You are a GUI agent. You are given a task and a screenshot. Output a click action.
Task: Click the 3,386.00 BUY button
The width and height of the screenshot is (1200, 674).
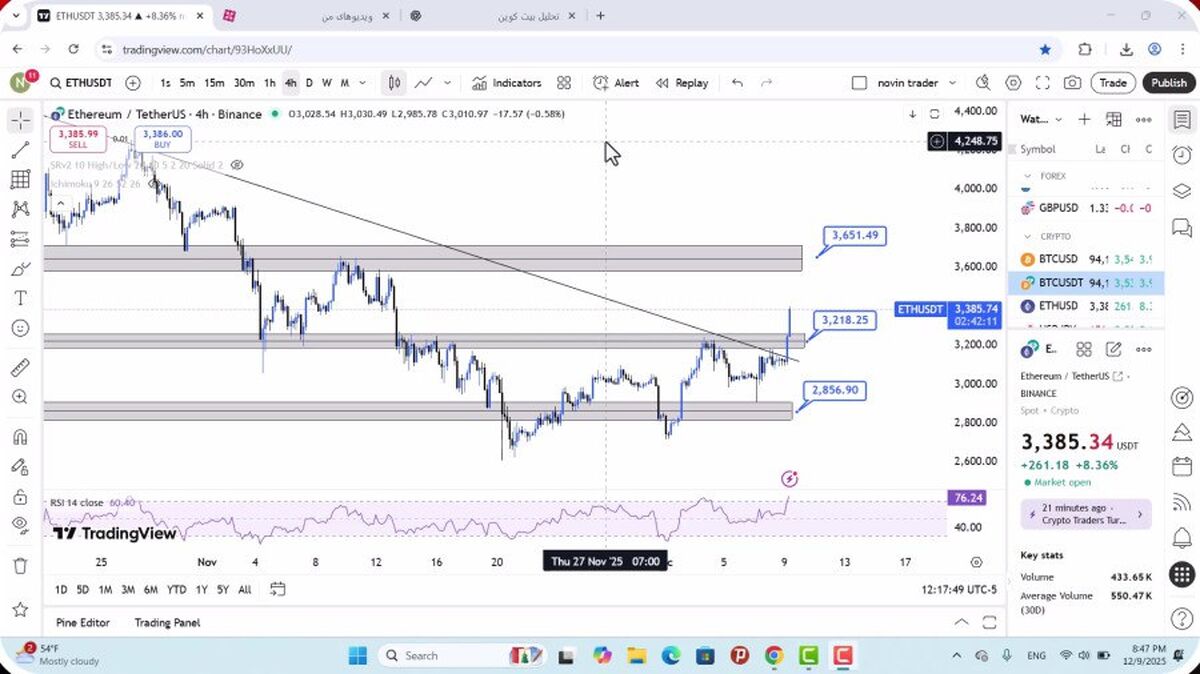162,138
